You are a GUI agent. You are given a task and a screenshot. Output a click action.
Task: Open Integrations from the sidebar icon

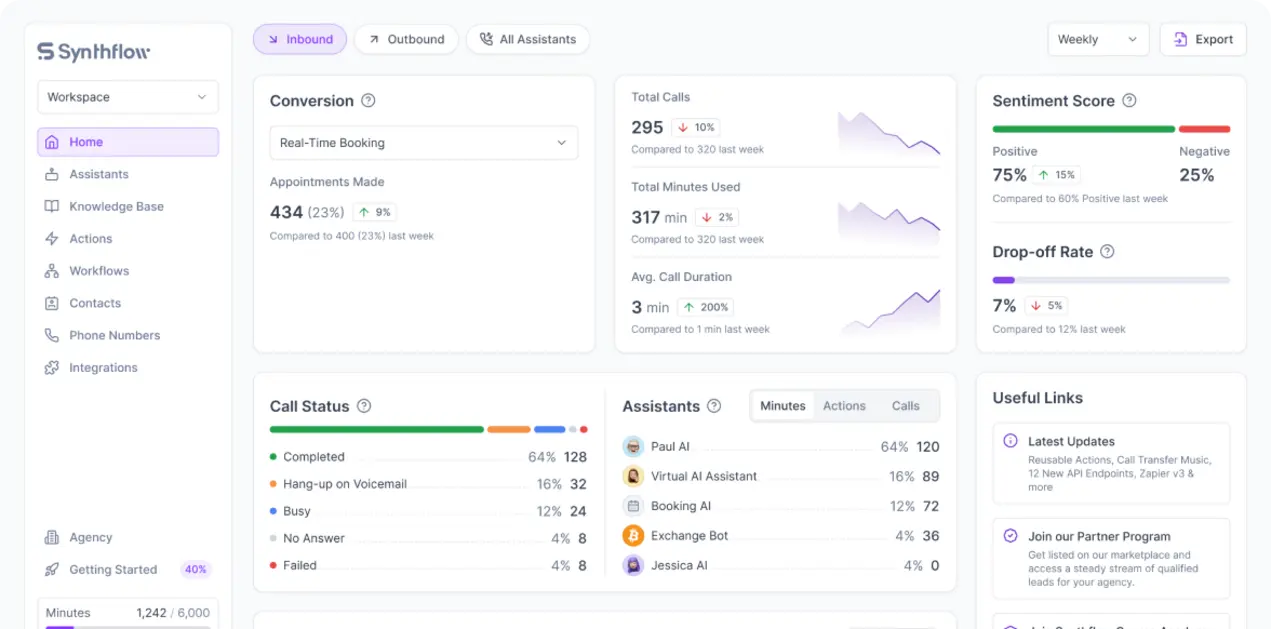coord(52,367)
